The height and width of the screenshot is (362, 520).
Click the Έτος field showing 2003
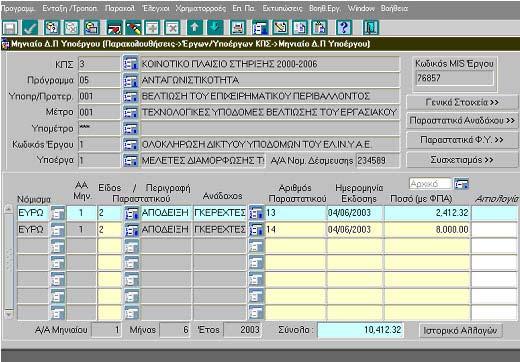(x=242, y=330)
